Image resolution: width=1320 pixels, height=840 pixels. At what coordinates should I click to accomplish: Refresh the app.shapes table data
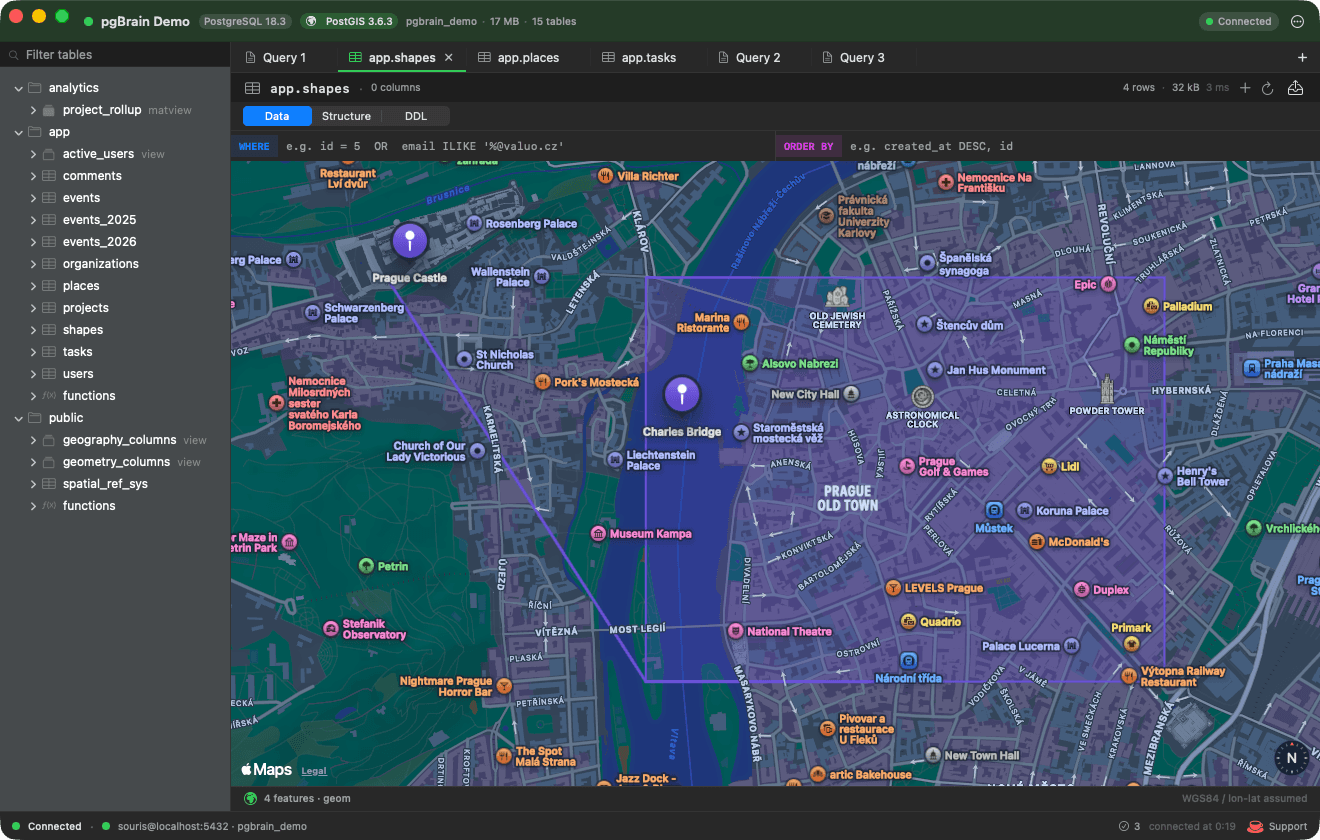tap(1268, 88)
